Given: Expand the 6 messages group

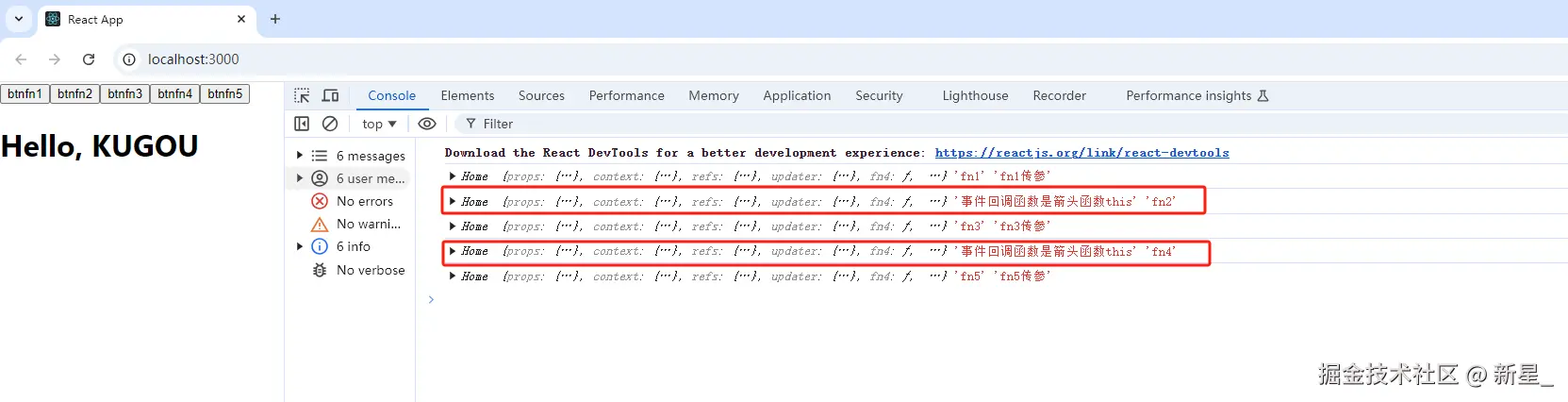Looking at the screenshot, I should 300,156.
